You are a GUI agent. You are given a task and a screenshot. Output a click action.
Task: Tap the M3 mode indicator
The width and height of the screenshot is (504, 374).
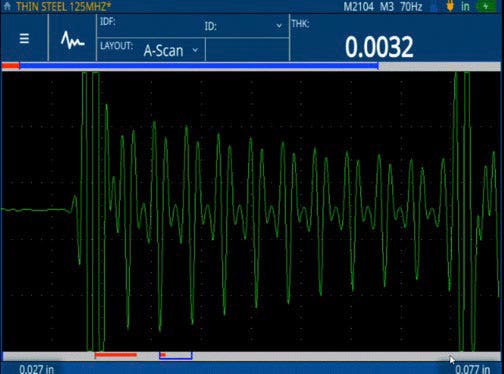[387, 6]
